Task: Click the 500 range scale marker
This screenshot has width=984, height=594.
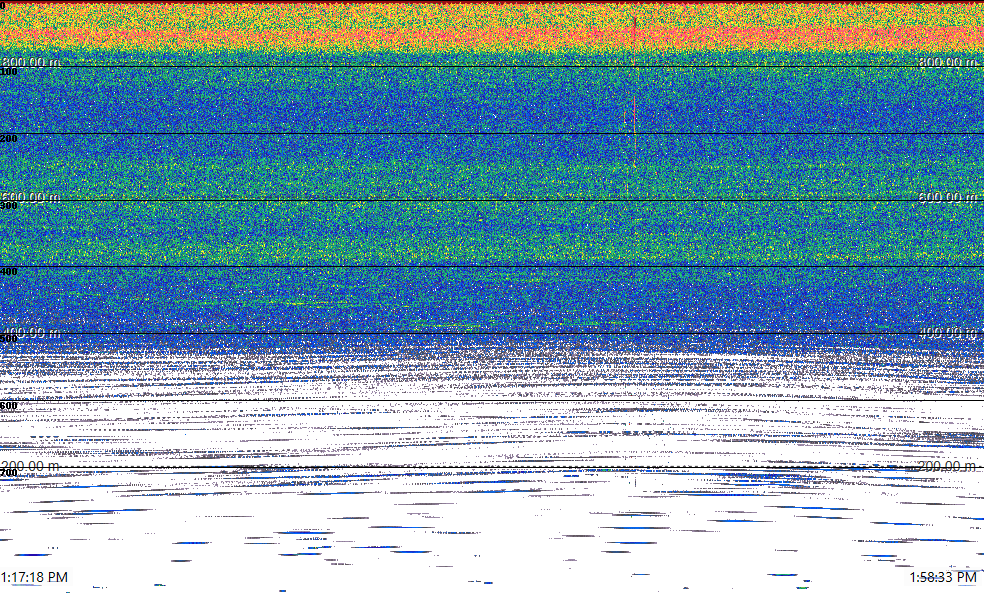Action: point(9,339)
